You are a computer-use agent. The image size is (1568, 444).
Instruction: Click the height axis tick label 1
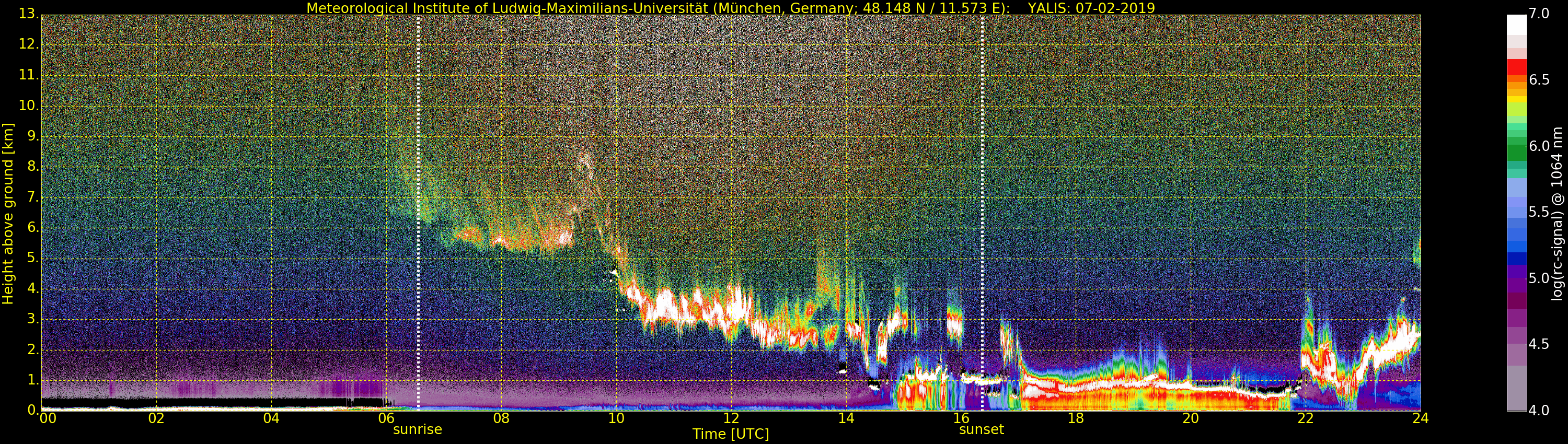point(33,380)
